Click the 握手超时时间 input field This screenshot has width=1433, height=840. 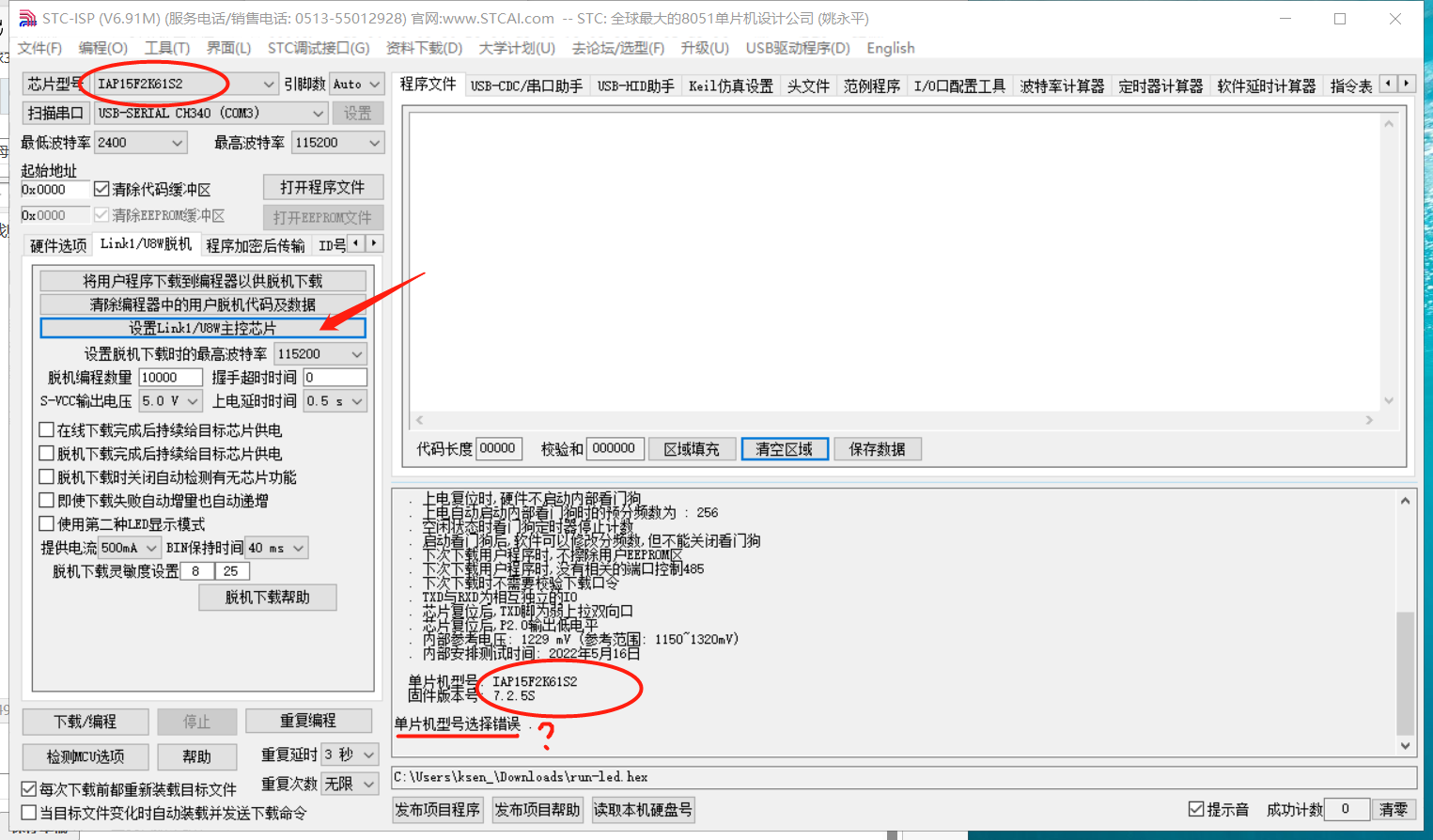point(335,377)
